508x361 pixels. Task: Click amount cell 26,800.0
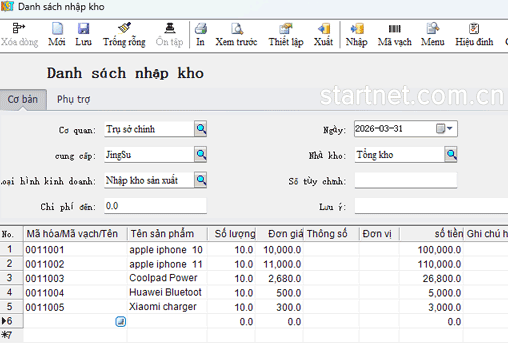[x=431, y=278]
